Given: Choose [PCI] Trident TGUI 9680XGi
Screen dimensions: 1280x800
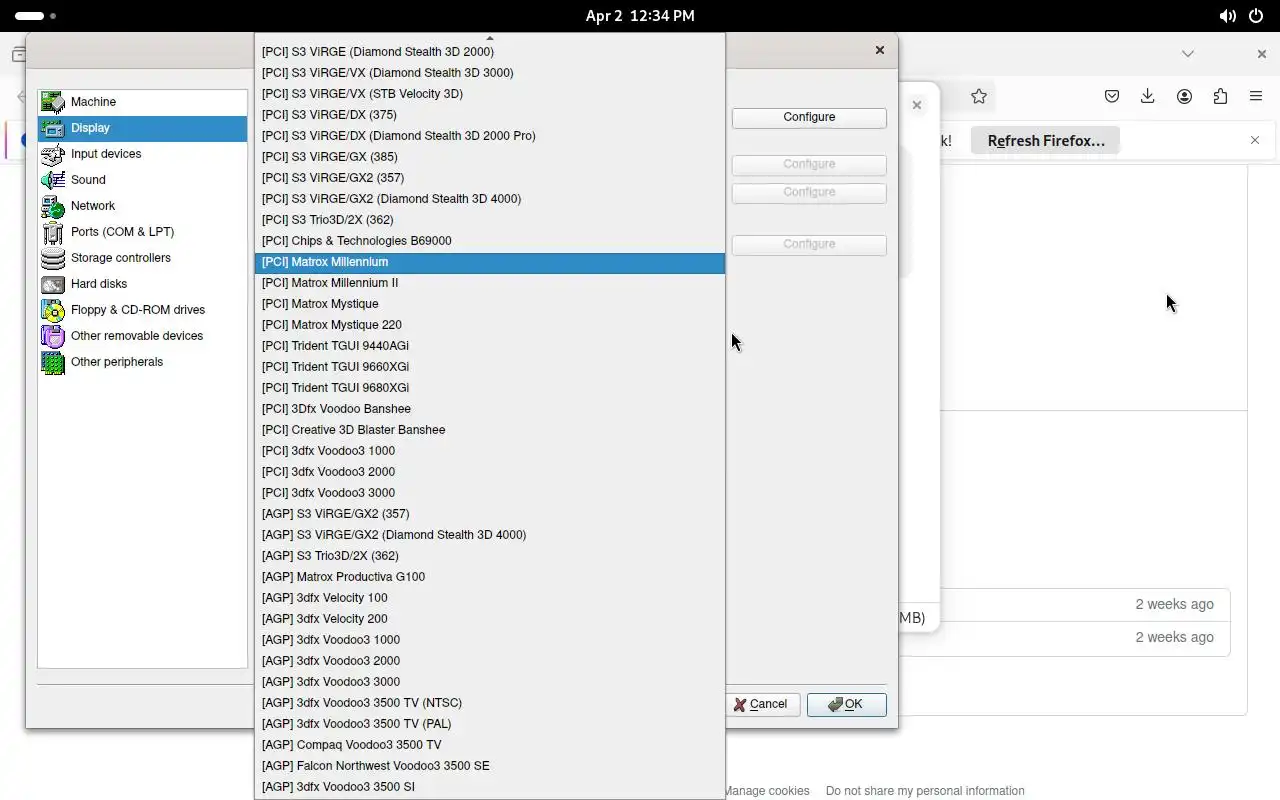Looking at the screenshot, I should 490,388.
